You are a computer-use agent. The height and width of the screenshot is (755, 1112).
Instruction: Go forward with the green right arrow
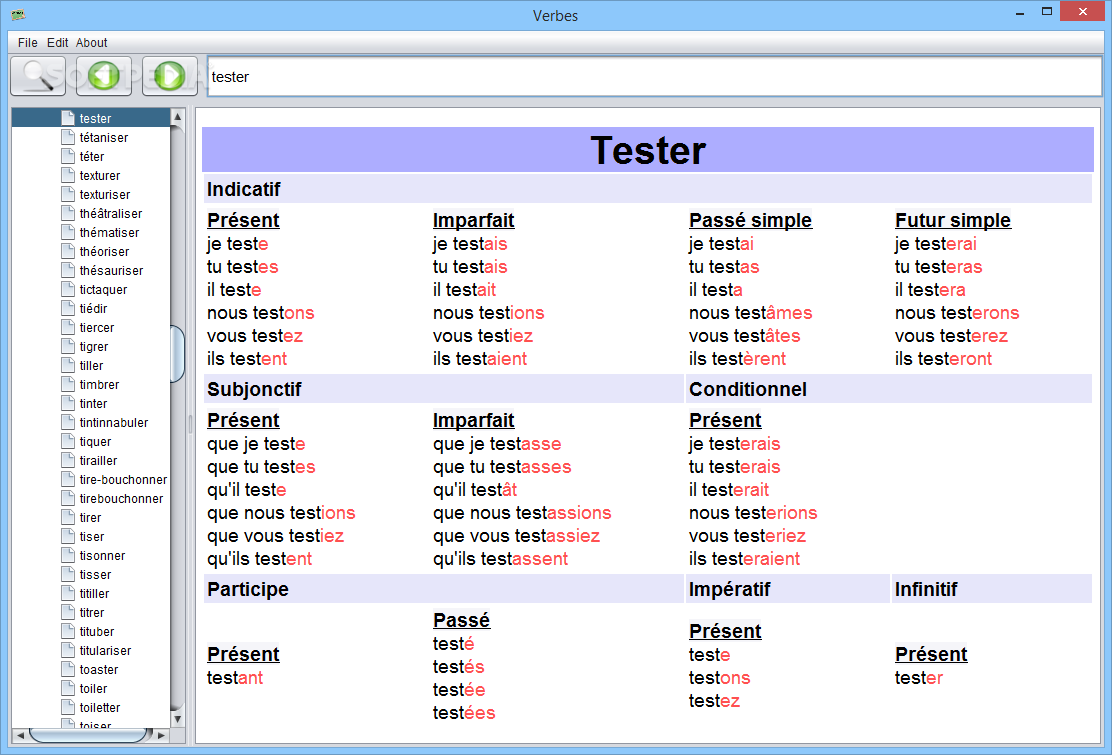click(170, 76)
